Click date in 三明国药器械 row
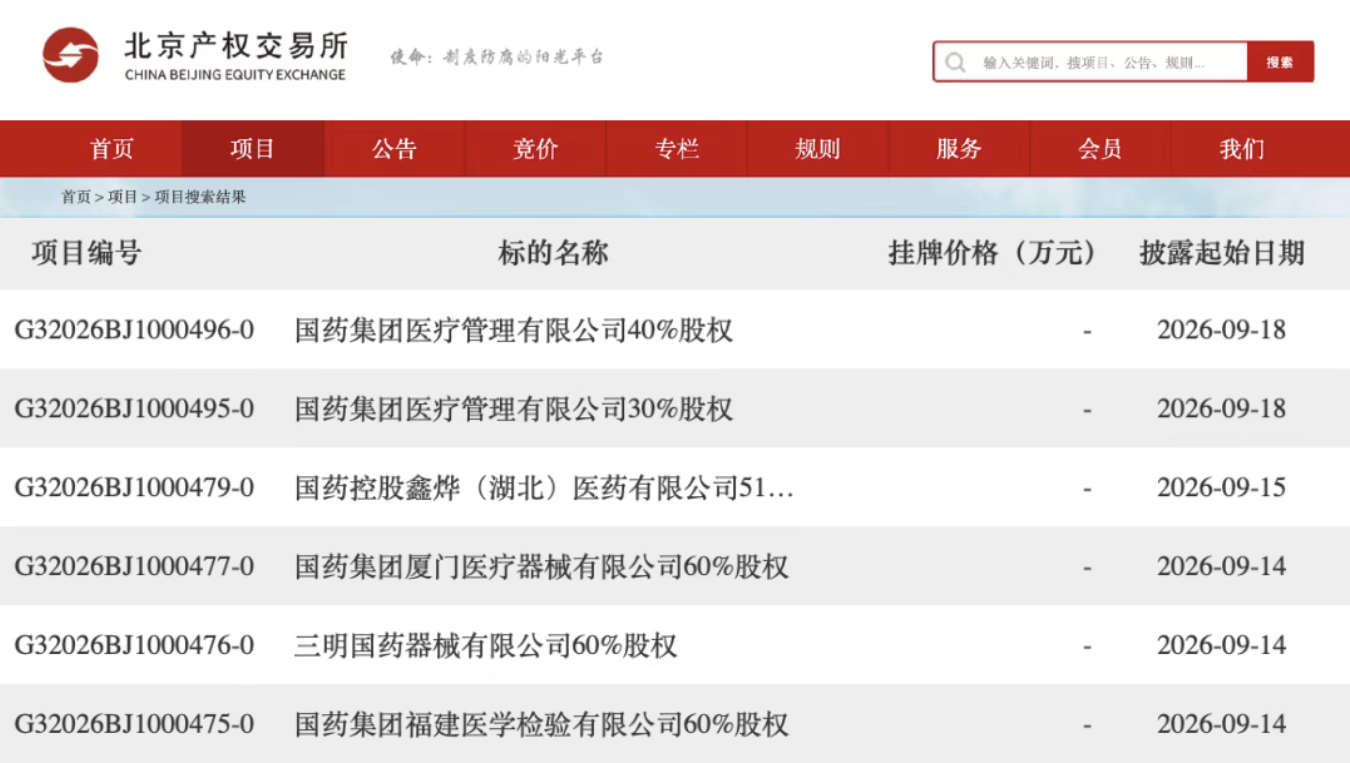Viewport: 1350px width, 763px height. point(1222,645)
